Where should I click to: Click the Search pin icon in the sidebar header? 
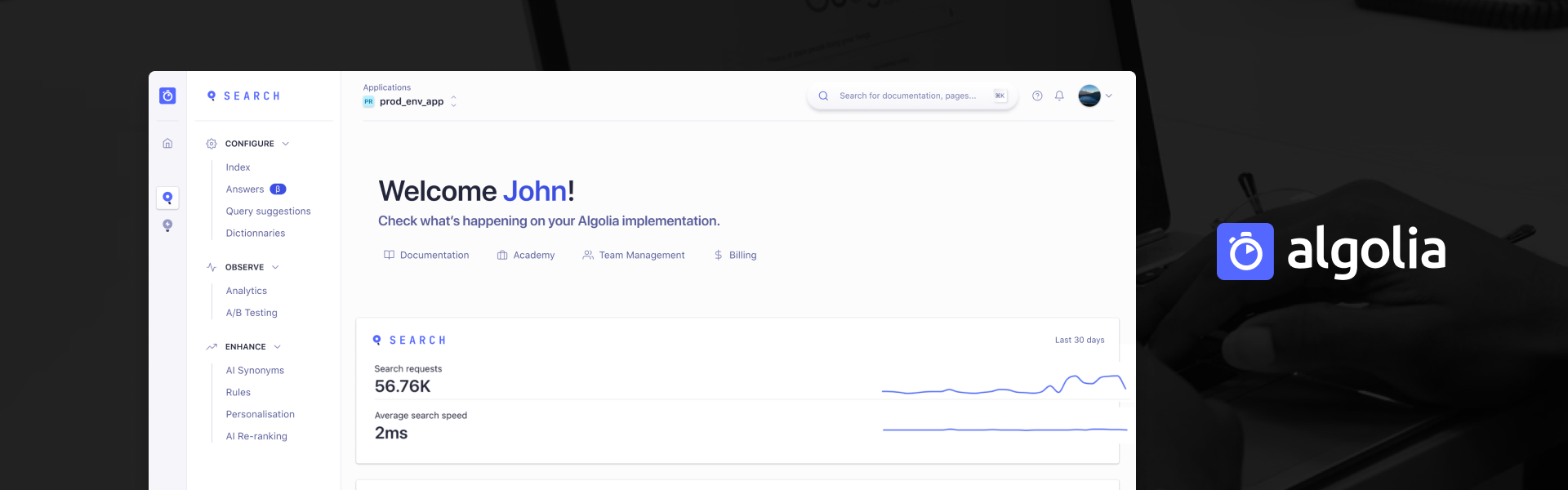212,96
